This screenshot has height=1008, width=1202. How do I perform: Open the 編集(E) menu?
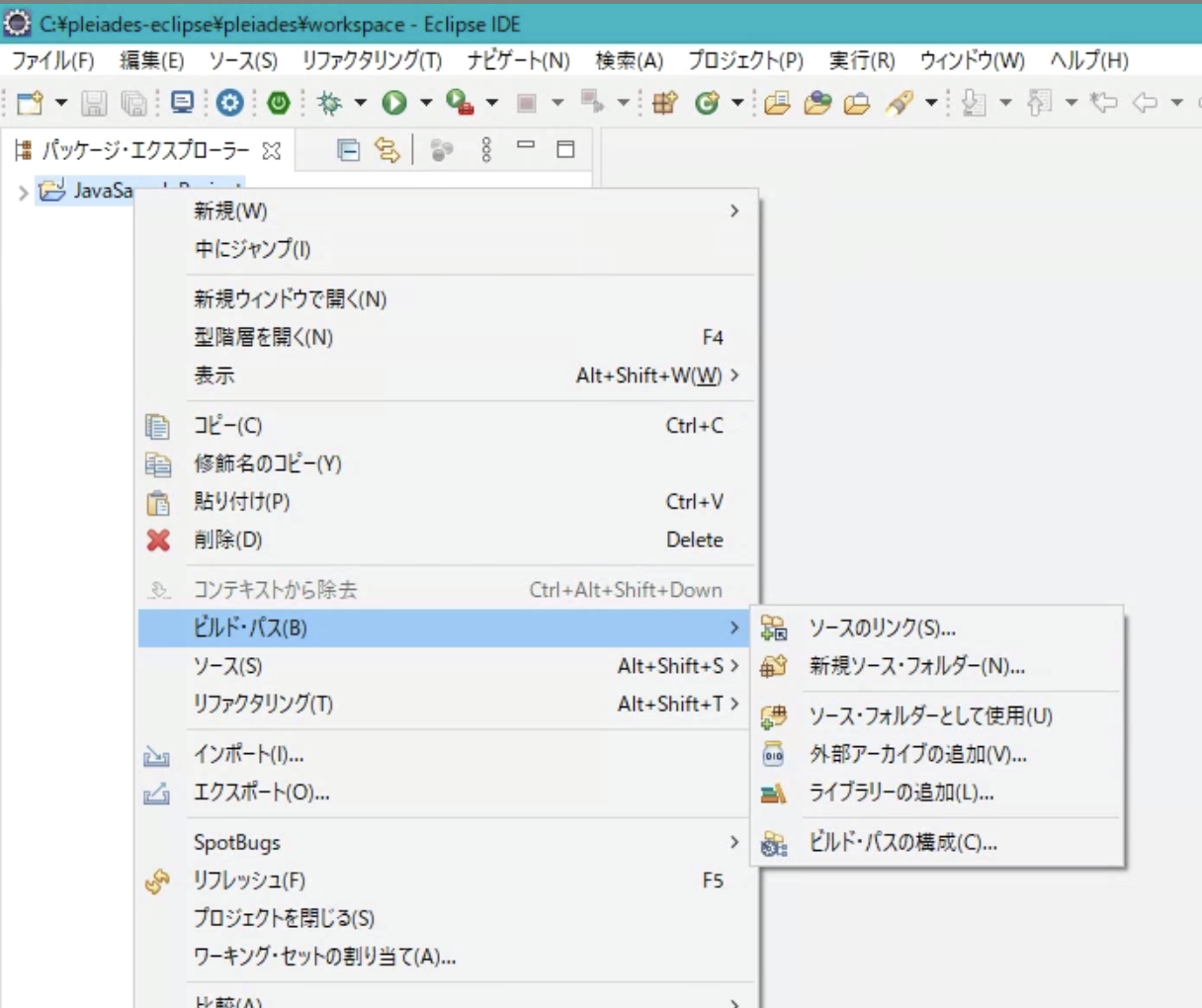(152, 60)
